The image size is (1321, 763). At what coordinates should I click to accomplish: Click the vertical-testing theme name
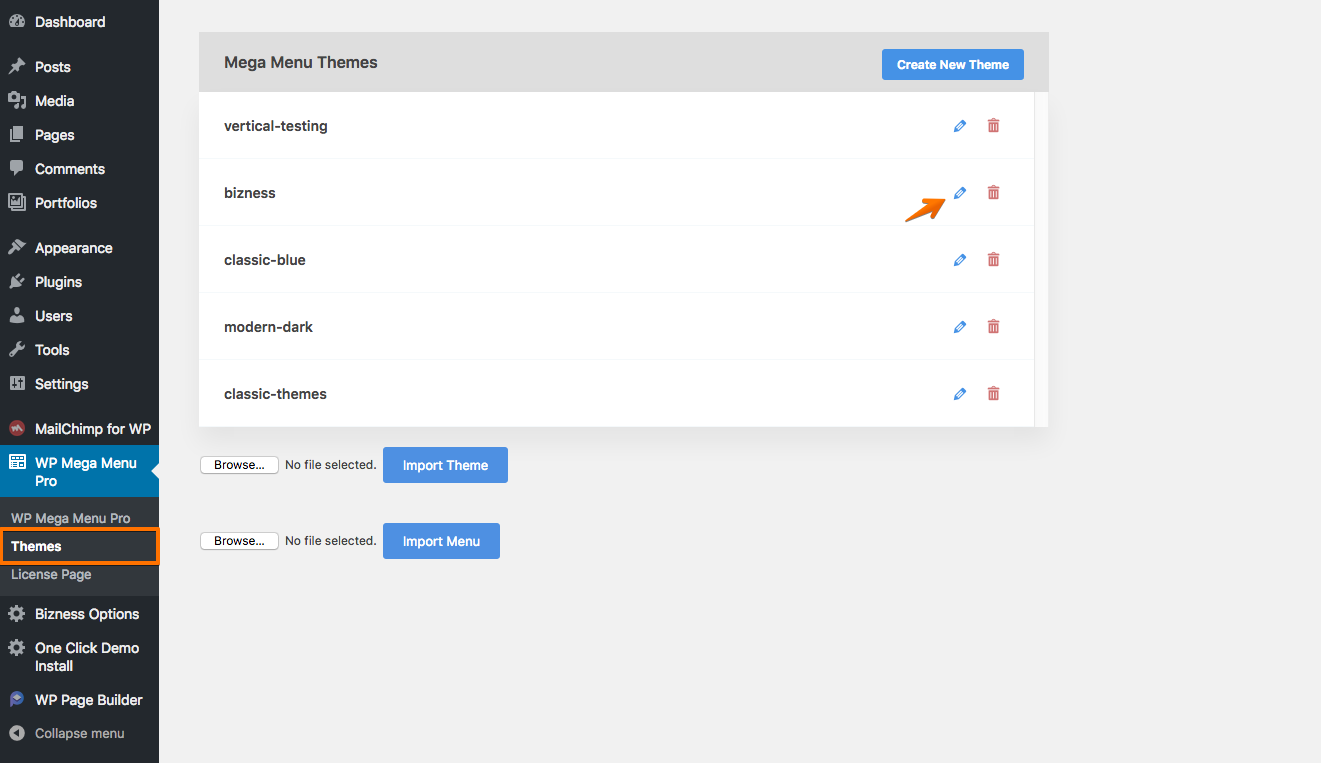[276, 126]
